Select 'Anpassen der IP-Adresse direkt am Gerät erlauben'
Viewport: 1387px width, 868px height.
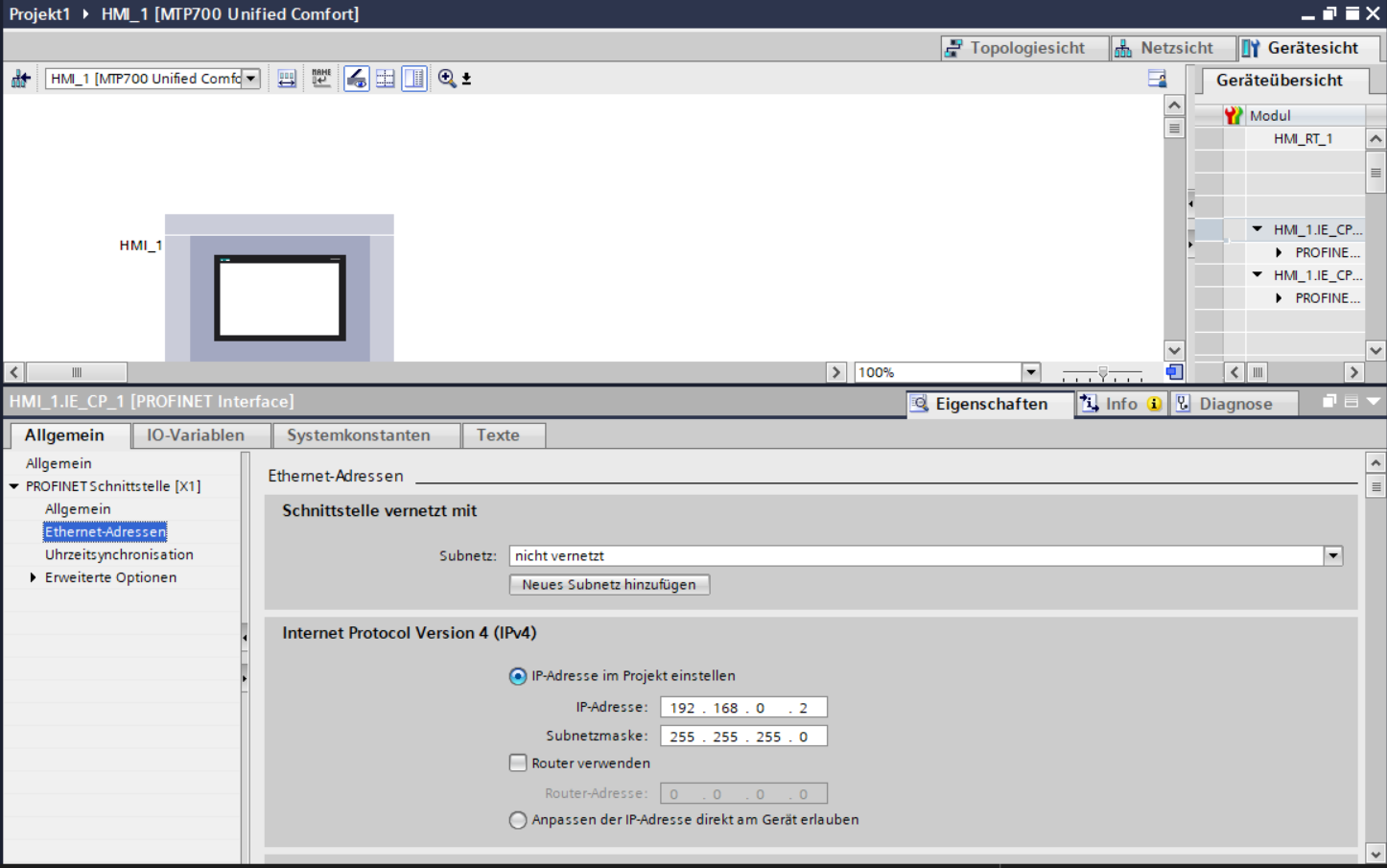pos(518,820)
